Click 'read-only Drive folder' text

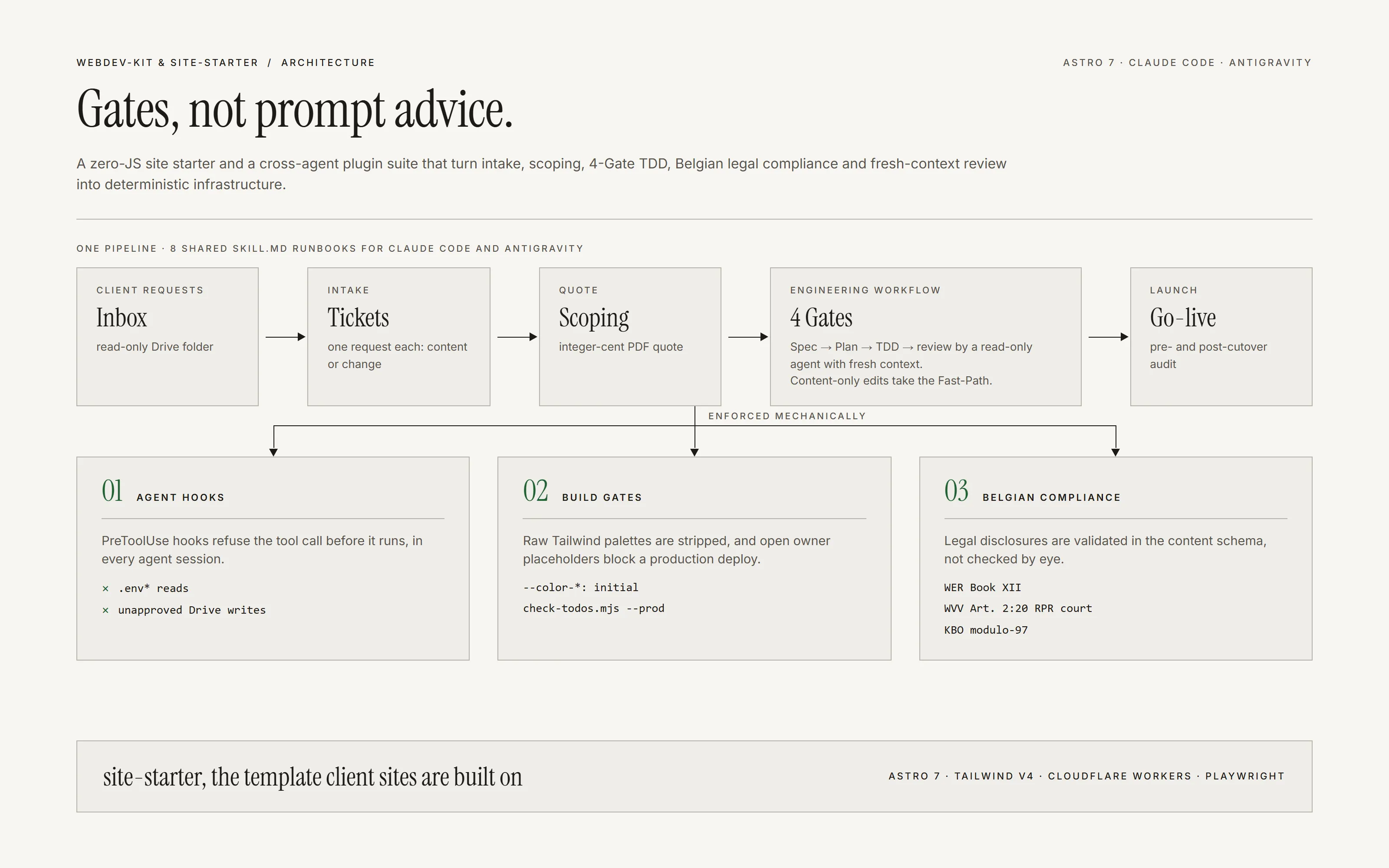point(155,347)
